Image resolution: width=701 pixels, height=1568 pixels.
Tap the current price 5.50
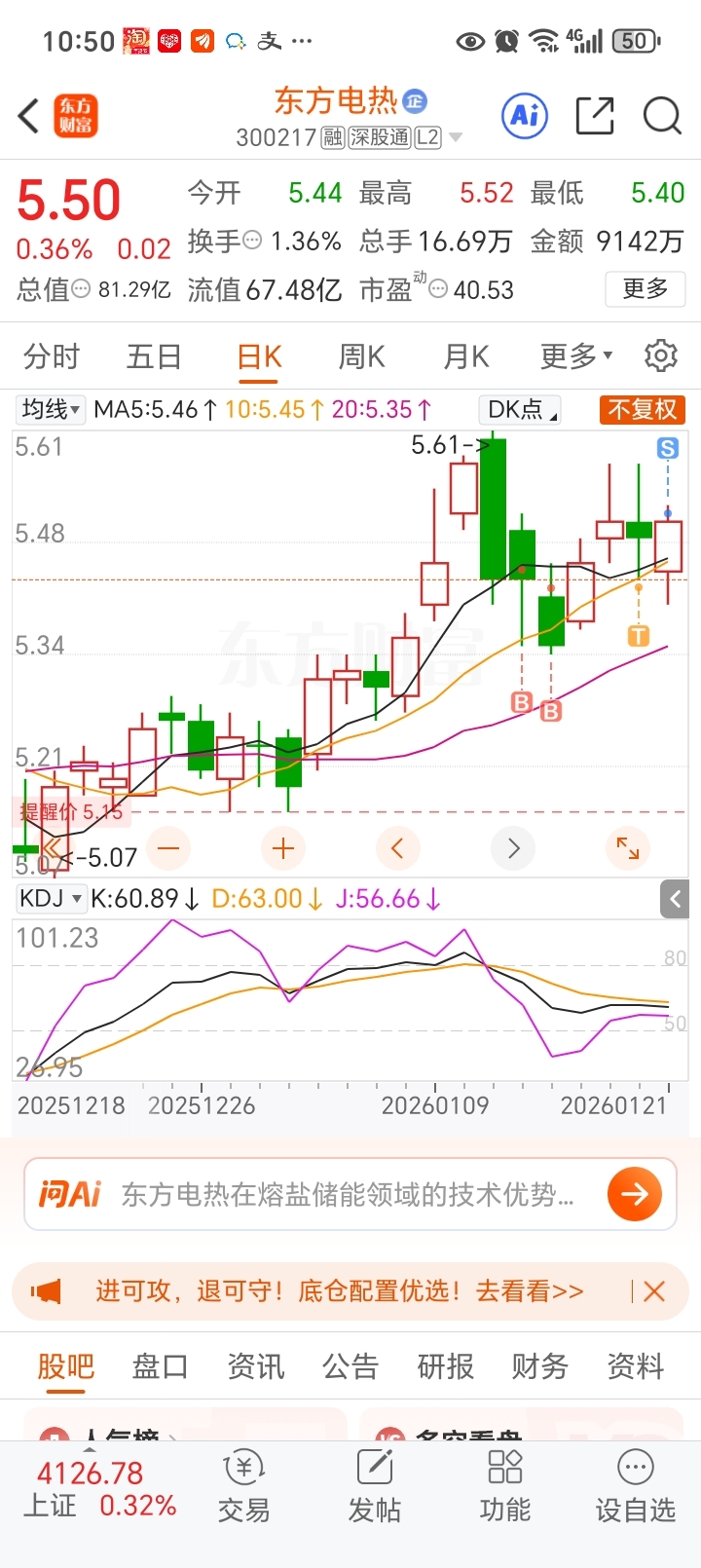click(69, 200)
